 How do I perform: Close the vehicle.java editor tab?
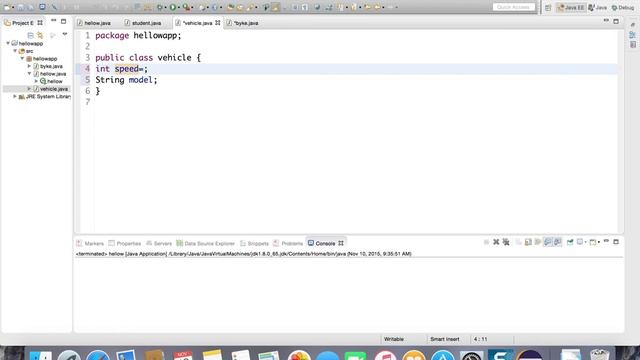click(x=218, y=23)
